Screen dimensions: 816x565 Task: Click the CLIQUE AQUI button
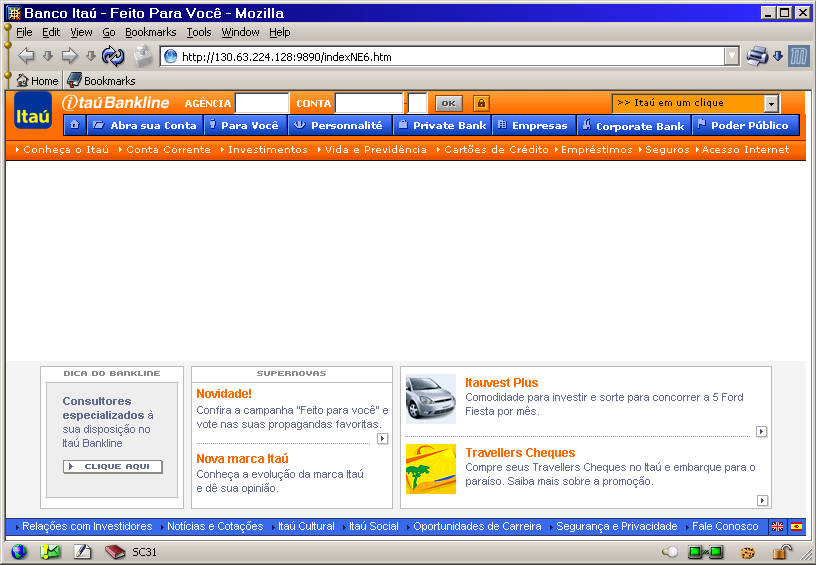tap(112, 467)
